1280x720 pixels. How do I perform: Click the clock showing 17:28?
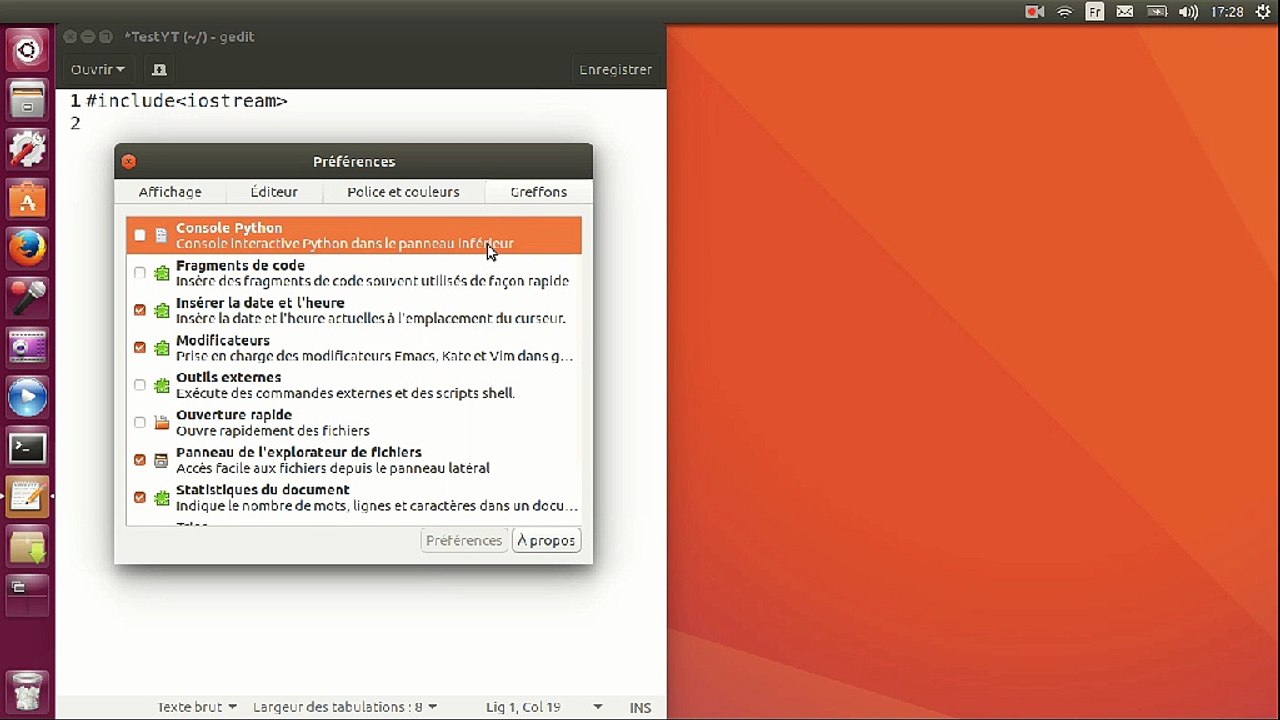pos(1227,12)
